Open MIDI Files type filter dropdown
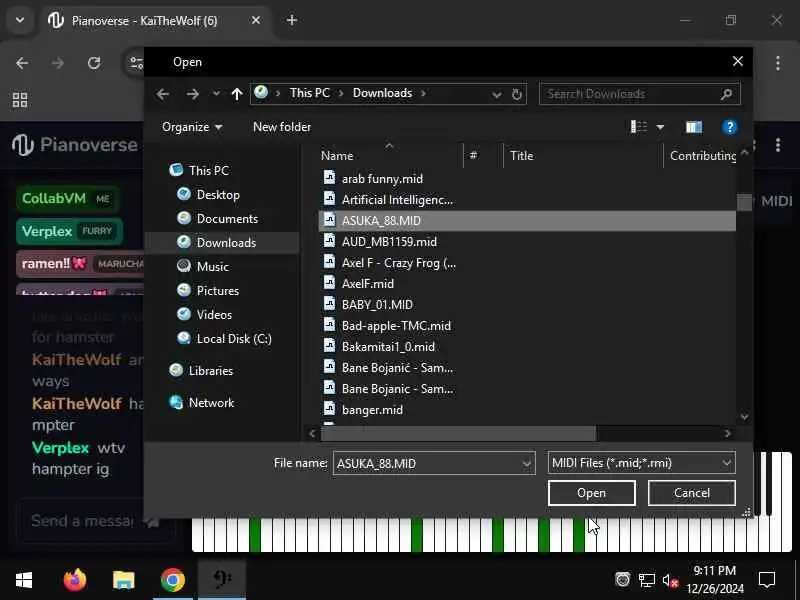The height and width of the screenshot is (600, 800). click(x=641, y=463)
